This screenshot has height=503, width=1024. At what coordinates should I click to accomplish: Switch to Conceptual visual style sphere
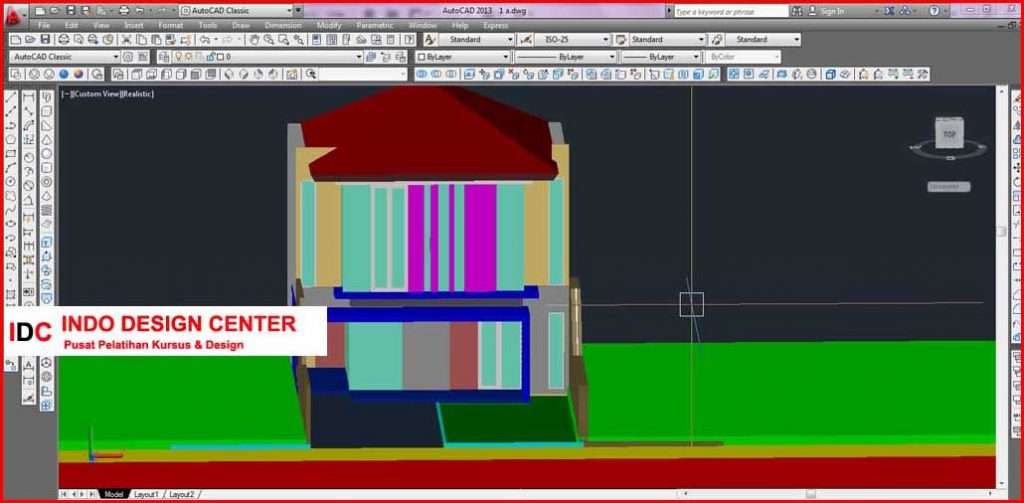point(78,74)
